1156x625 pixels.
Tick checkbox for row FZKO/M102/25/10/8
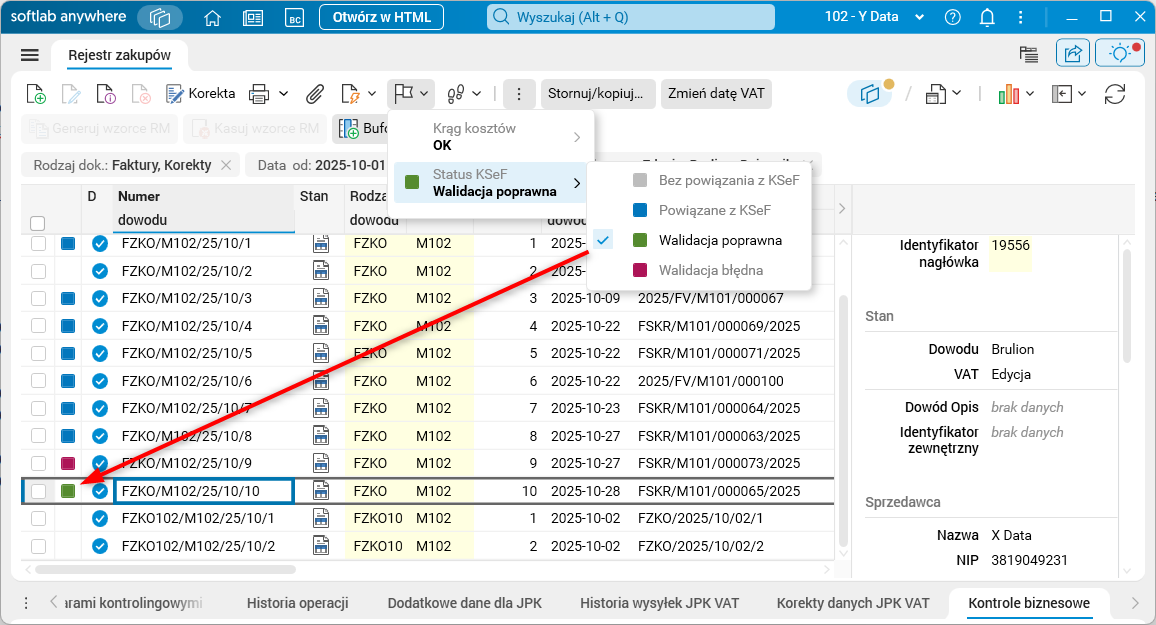pos(38,436)
